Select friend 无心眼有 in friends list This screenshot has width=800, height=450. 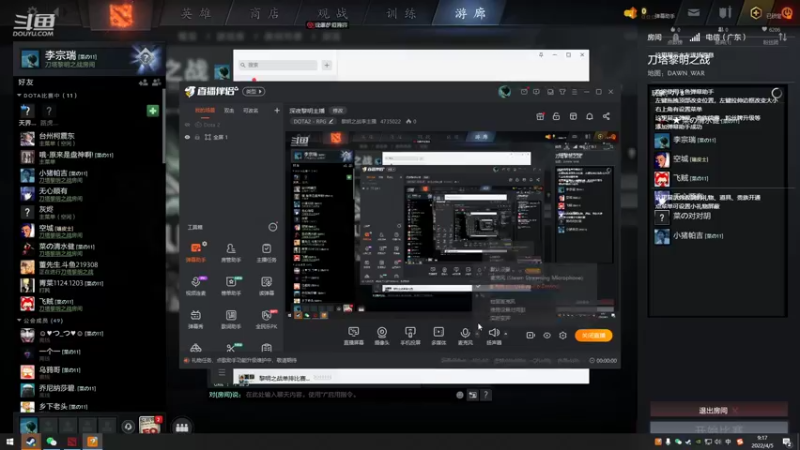point(90,194)
